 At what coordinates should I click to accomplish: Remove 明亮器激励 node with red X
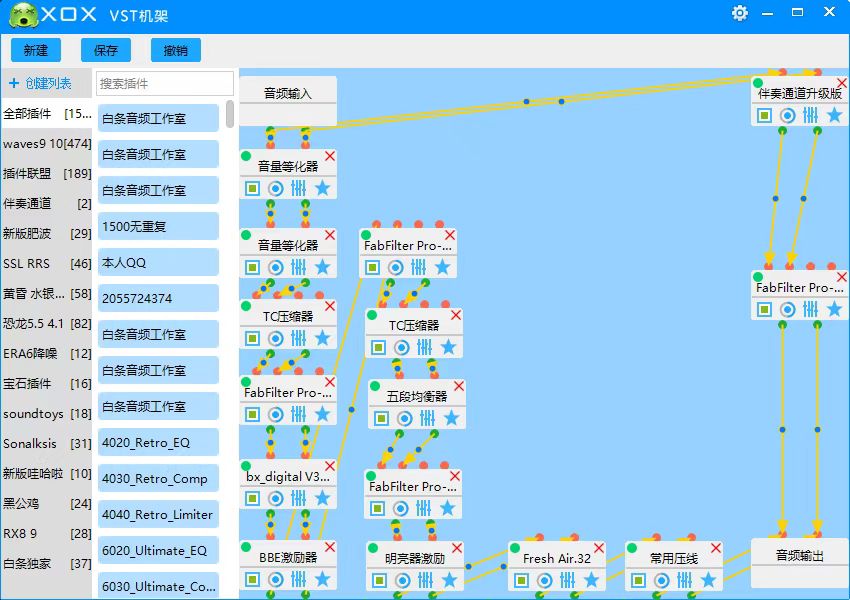click(x=457, y=548)
